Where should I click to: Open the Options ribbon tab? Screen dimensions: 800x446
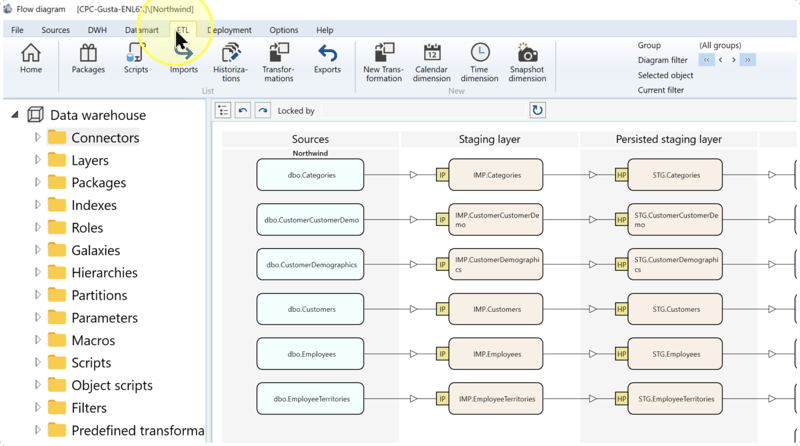click(284, 30)
